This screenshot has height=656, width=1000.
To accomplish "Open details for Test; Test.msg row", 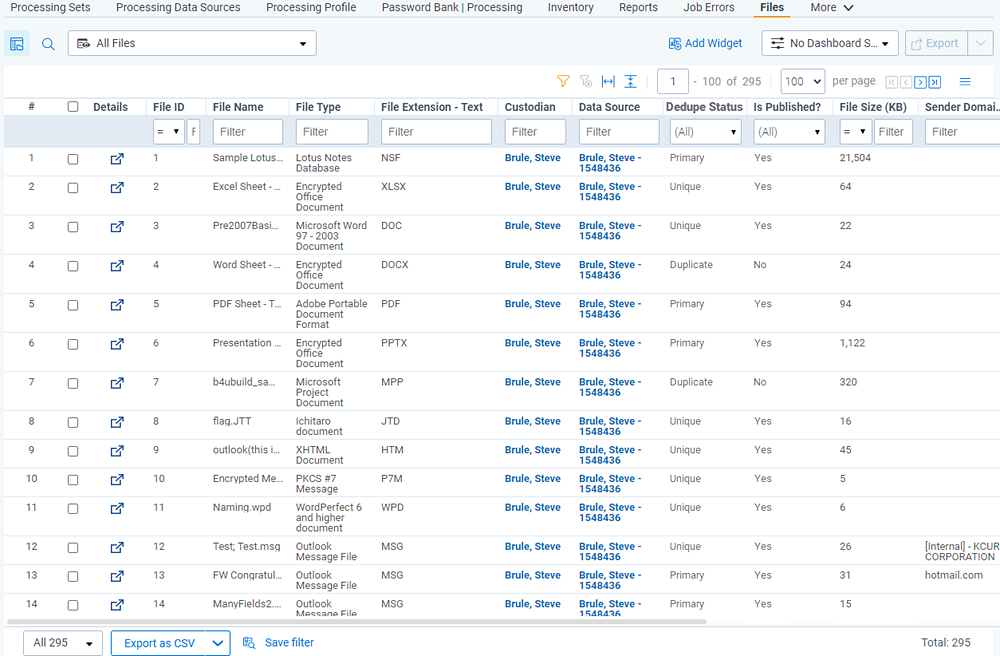I will point(117,547).
